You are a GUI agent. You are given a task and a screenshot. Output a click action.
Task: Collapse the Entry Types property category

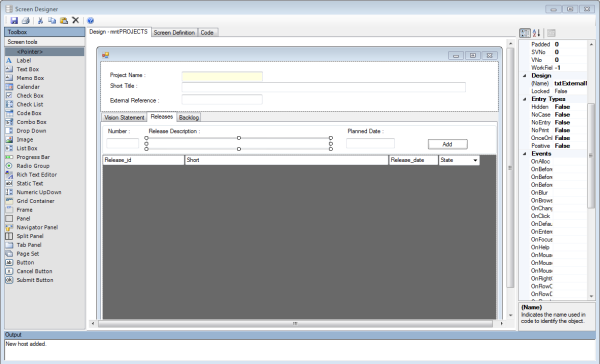pyautogui.click(x=525, y=99)
